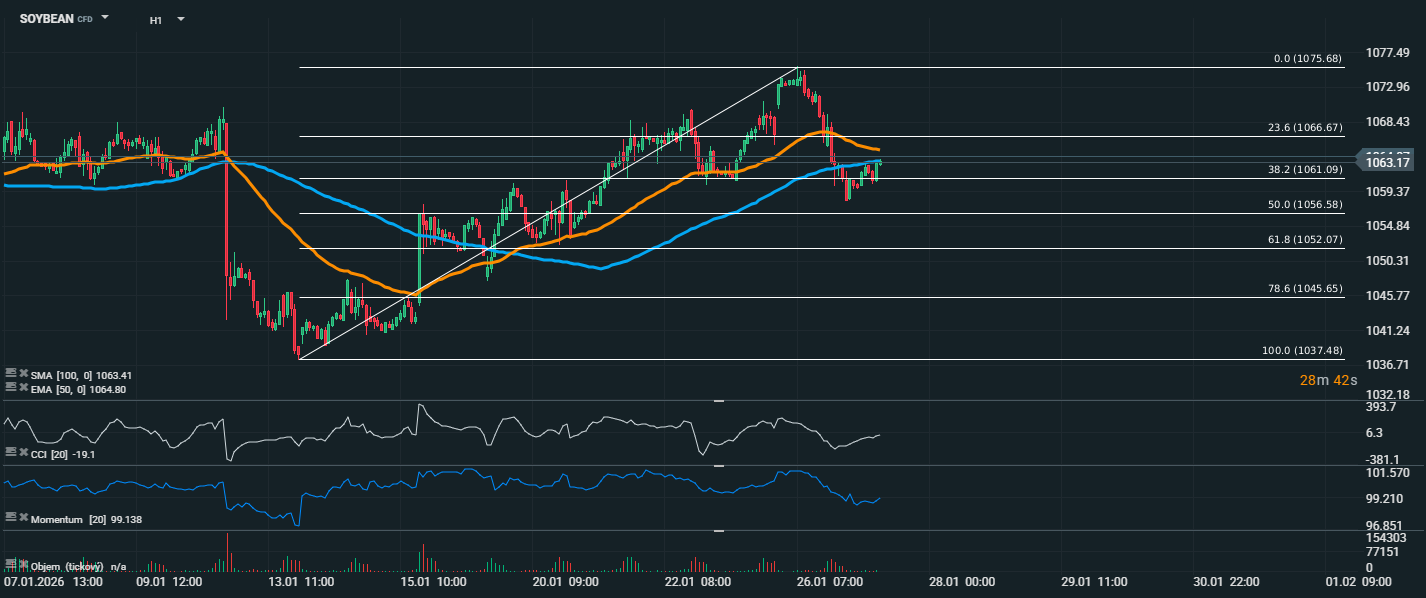Image resolution: width=1426 pixels, height=598 pixels.
Task: Click resize handle above the Momentum panel
Action: point(718,465)
